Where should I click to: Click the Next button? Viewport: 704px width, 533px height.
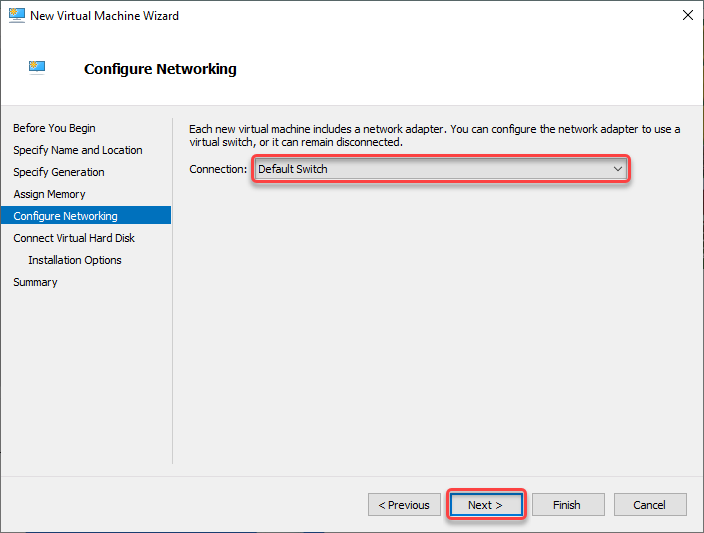pos(486,505)
